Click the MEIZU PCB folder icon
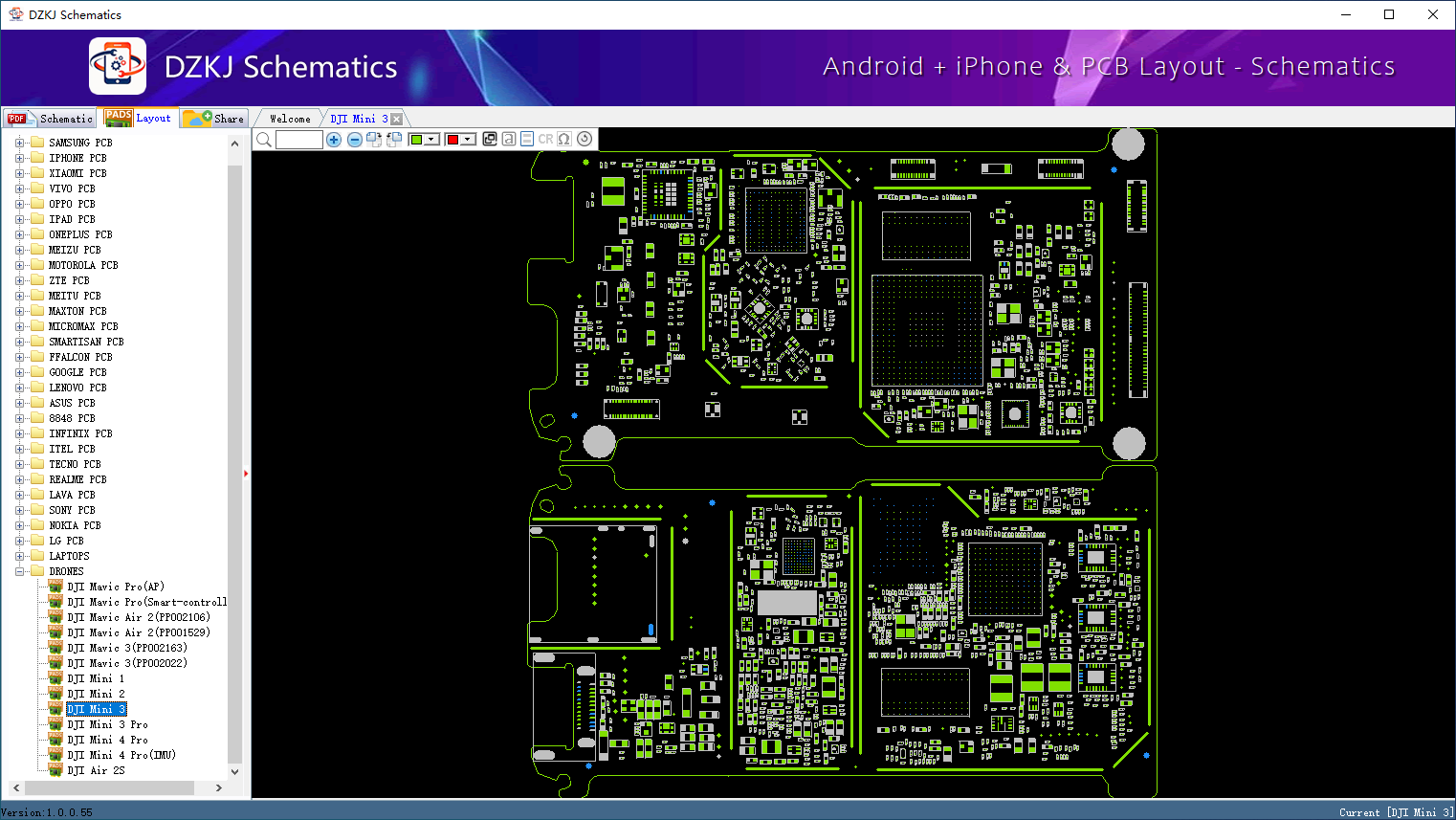Image resolution: width=1456 pixels, height=820 pixels. (x=37, y=250)
